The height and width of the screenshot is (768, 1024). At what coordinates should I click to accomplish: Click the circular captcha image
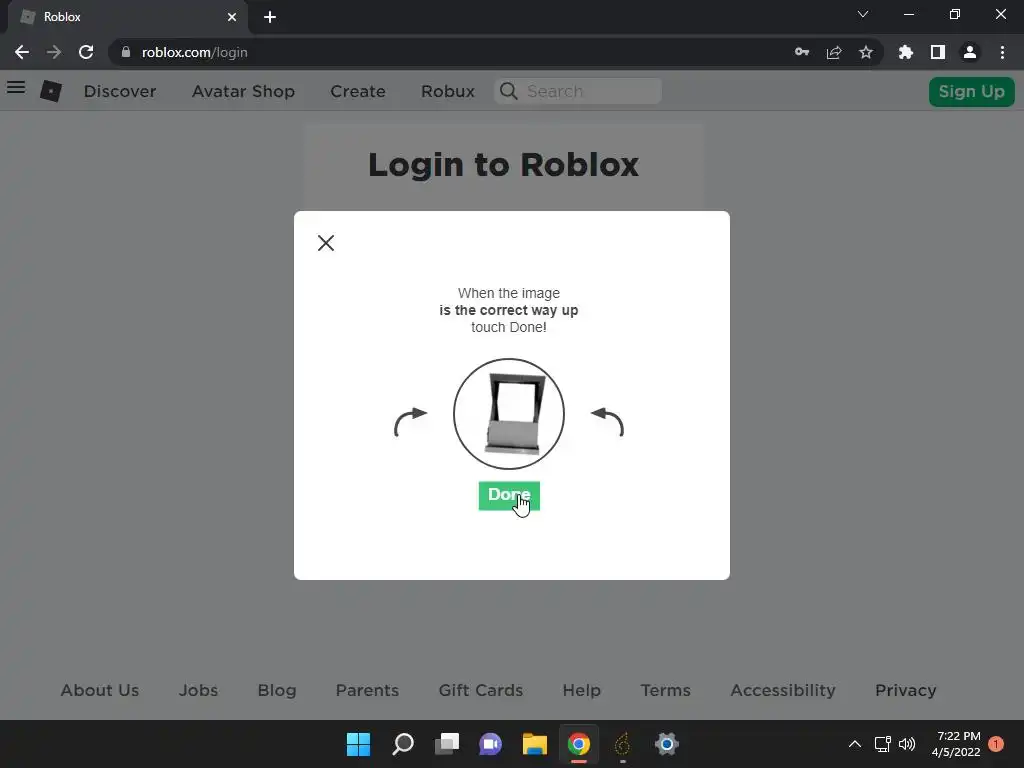509,413
